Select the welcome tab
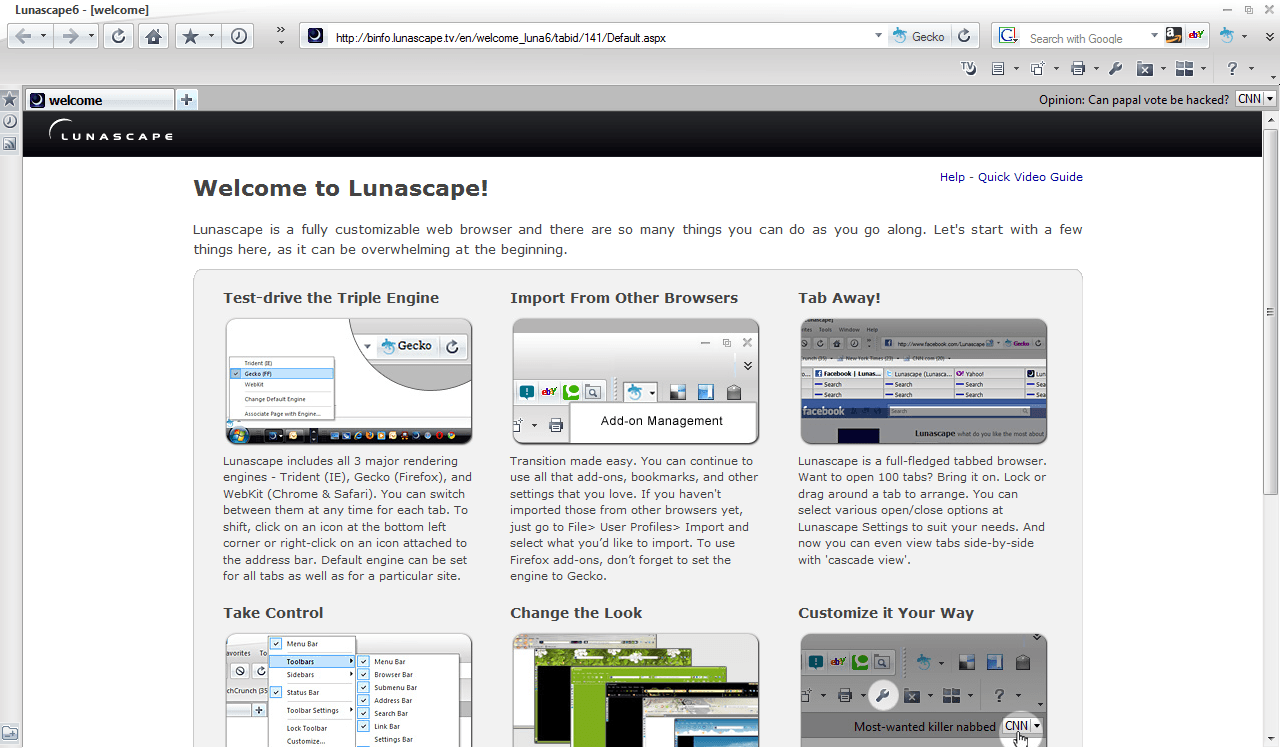The width and height of the screenshot is (1280, 748). [99, 100]
